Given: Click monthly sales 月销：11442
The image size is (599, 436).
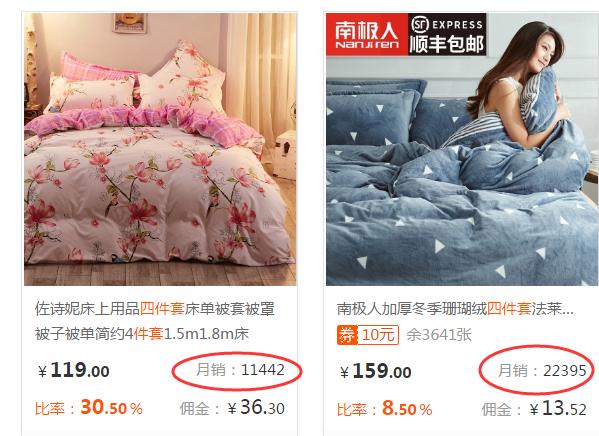Looking at the screenshot, I should click(x=241, y=370).
